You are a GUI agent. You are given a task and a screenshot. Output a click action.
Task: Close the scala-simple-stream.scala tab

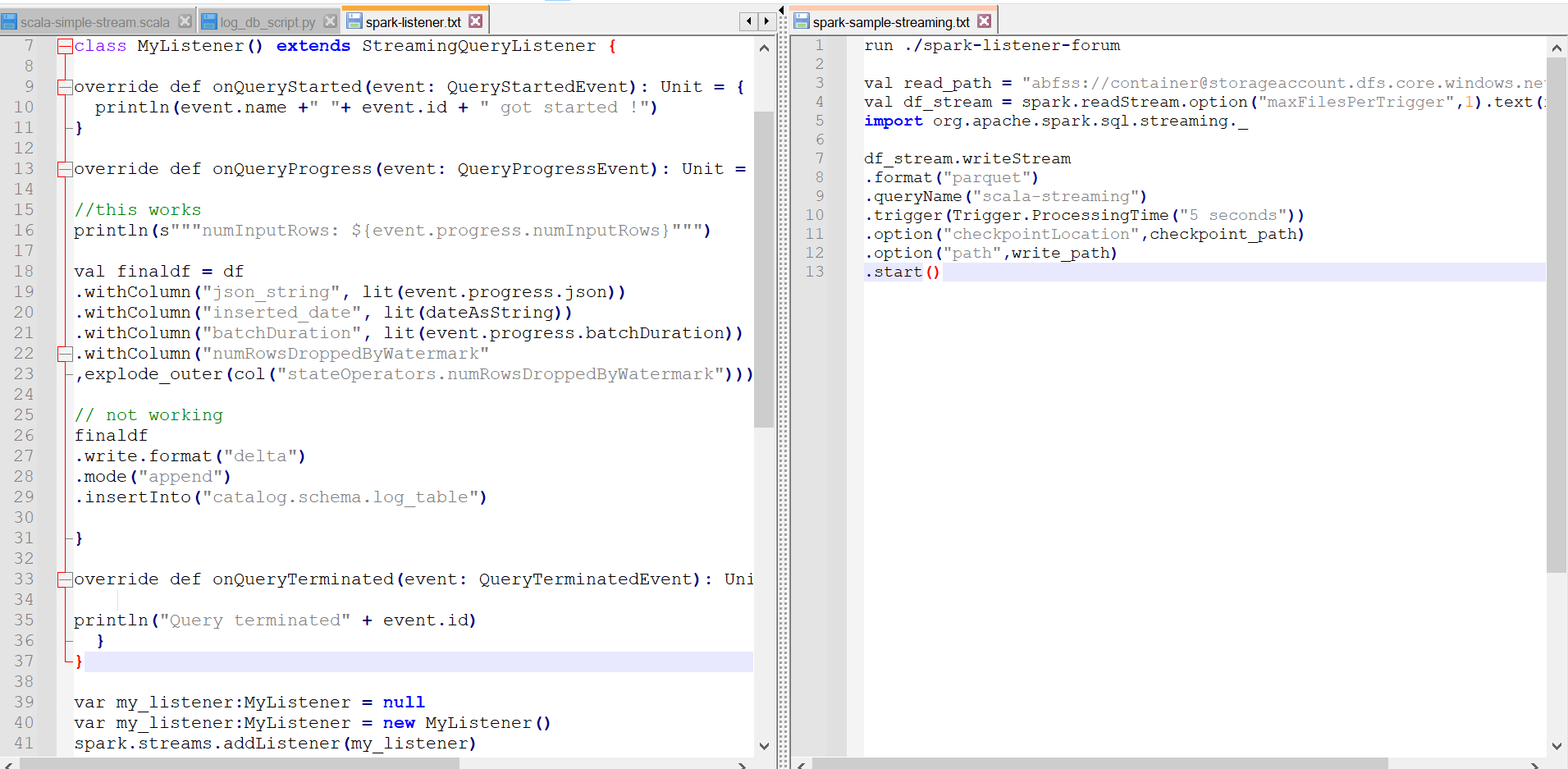185,21
